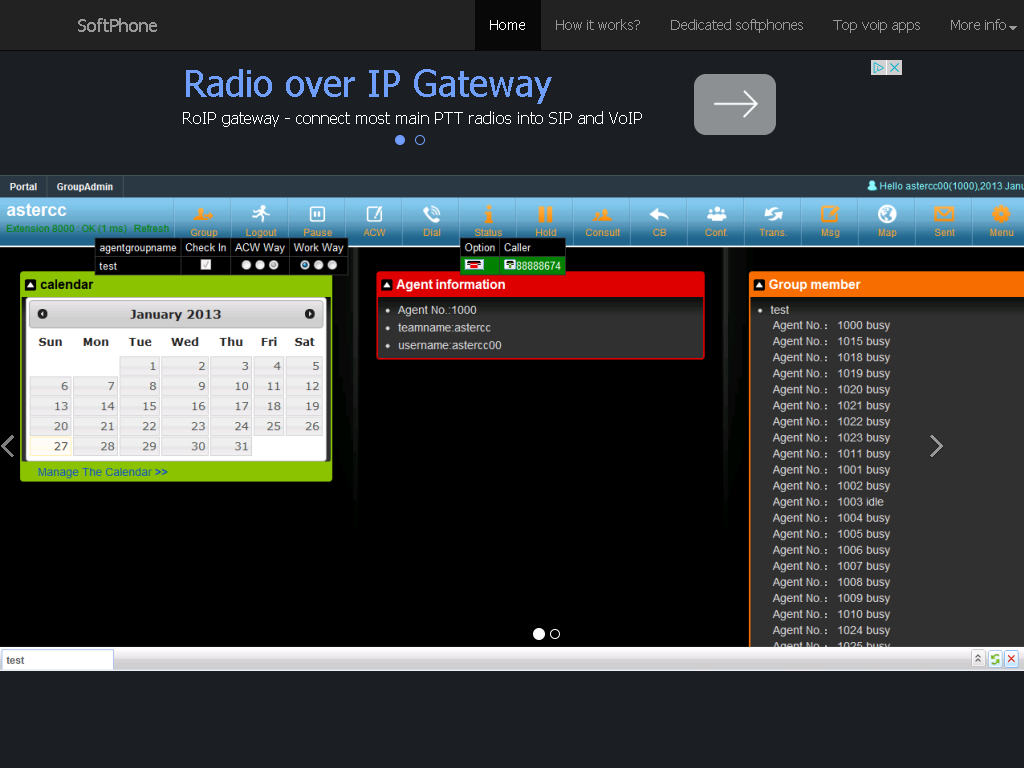The width and height of the screenshot is (1024, 768).
Task: Click the Manage The Calendar link
Action: [x=102, y=472]
